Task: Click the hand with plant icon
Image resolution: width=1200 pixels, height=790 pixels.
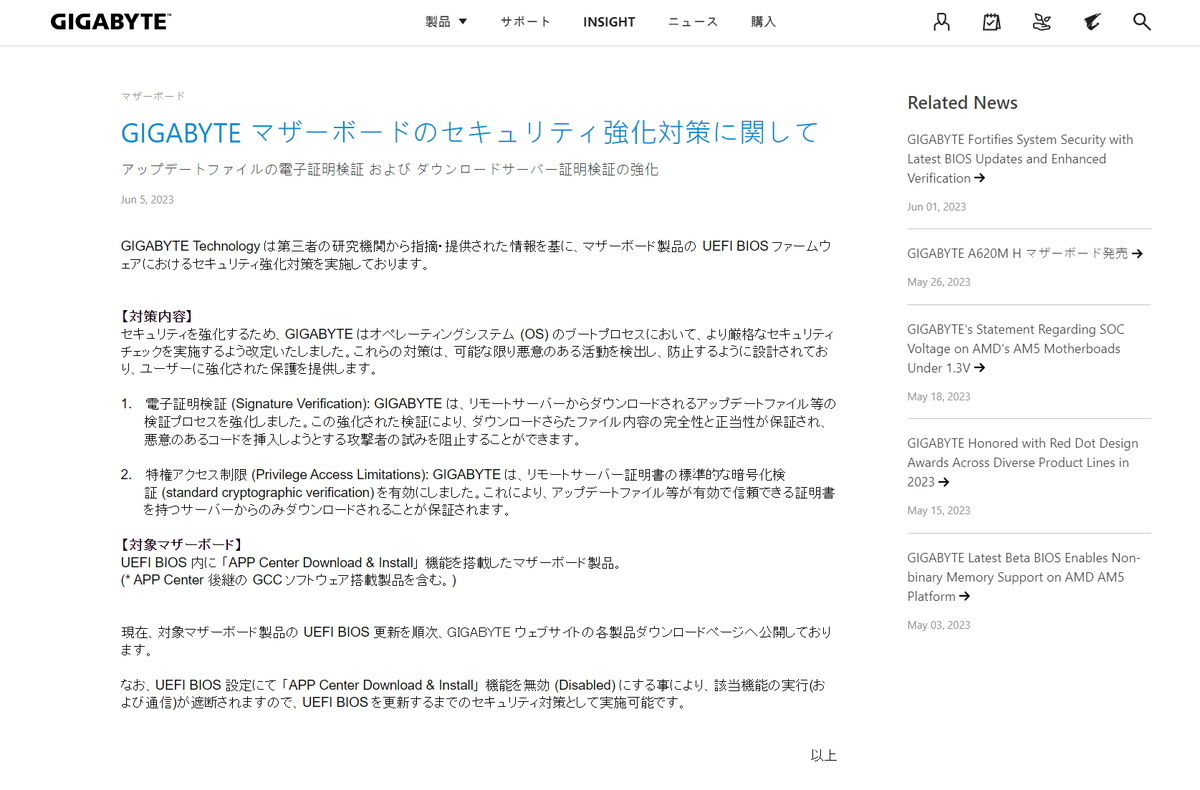Action: coord(1042,21)
